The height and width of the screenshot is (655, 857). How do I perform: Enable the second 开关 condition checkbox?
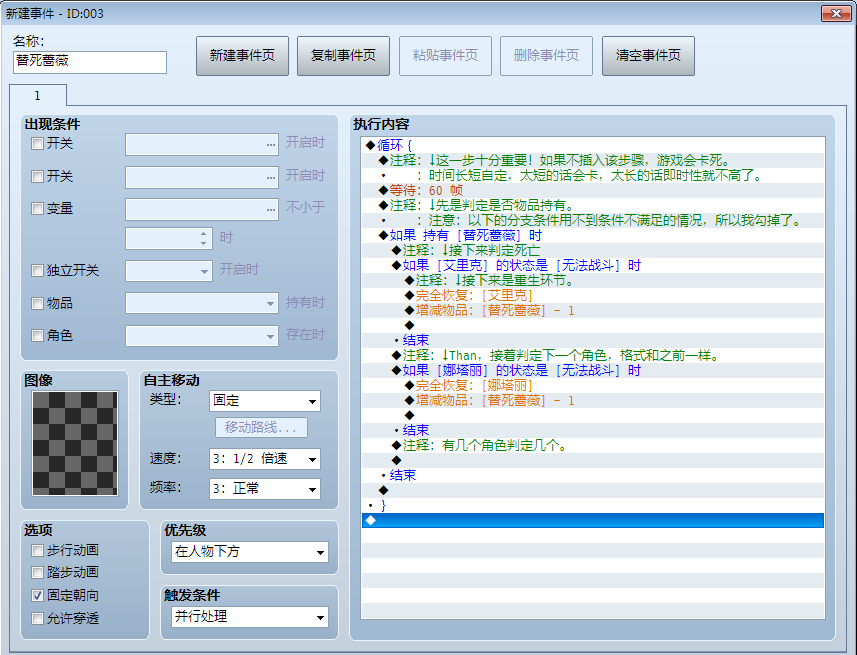(x=37, y=177)
